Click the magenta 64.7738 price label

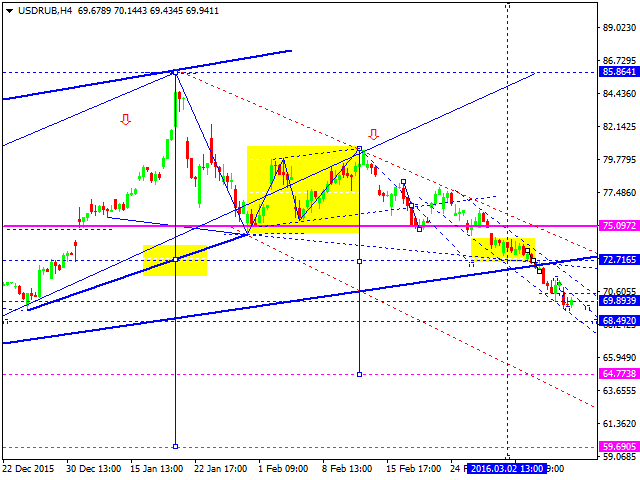click(x=620, y=374)
